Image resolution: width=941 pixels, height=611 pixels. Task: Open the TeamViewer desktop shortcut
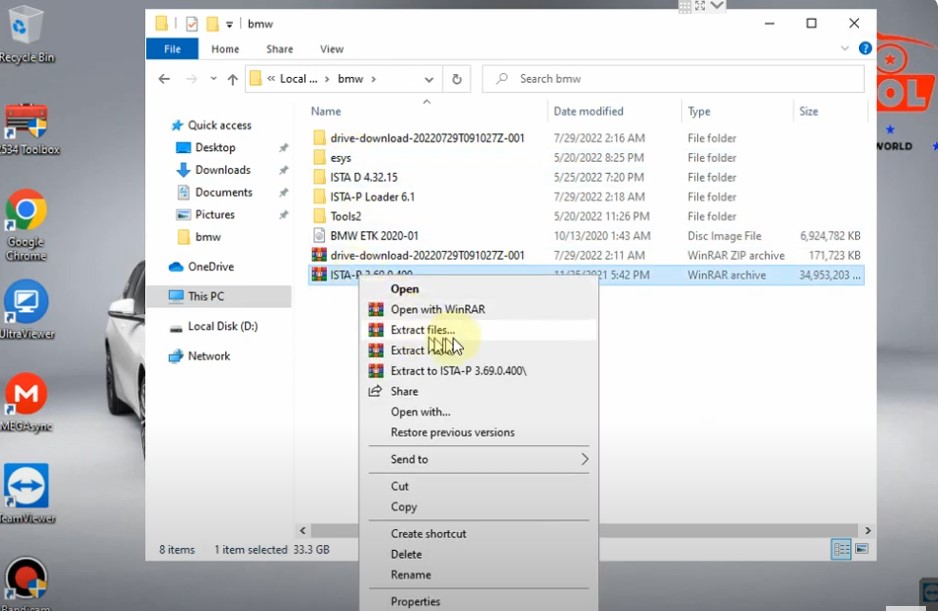click(25, 487)
